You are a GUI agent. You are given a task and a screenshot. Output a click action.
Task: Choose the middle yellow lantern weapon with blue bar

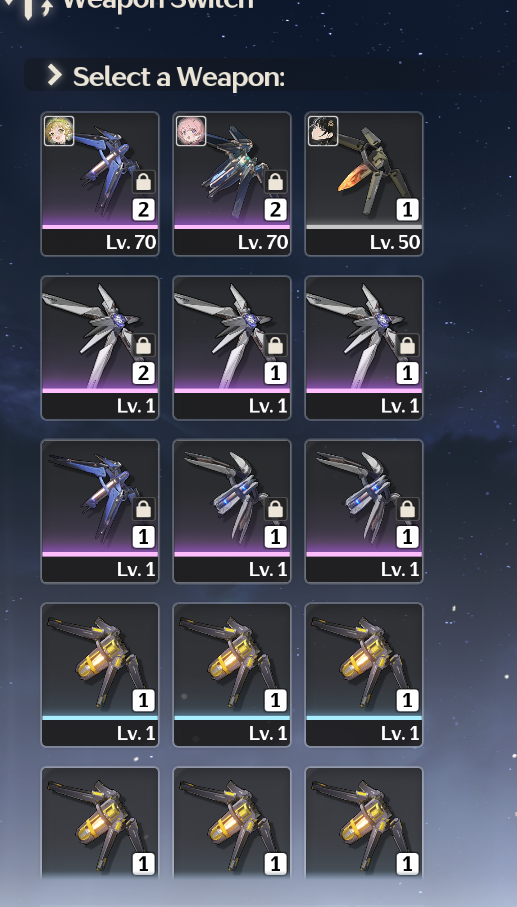232,675
